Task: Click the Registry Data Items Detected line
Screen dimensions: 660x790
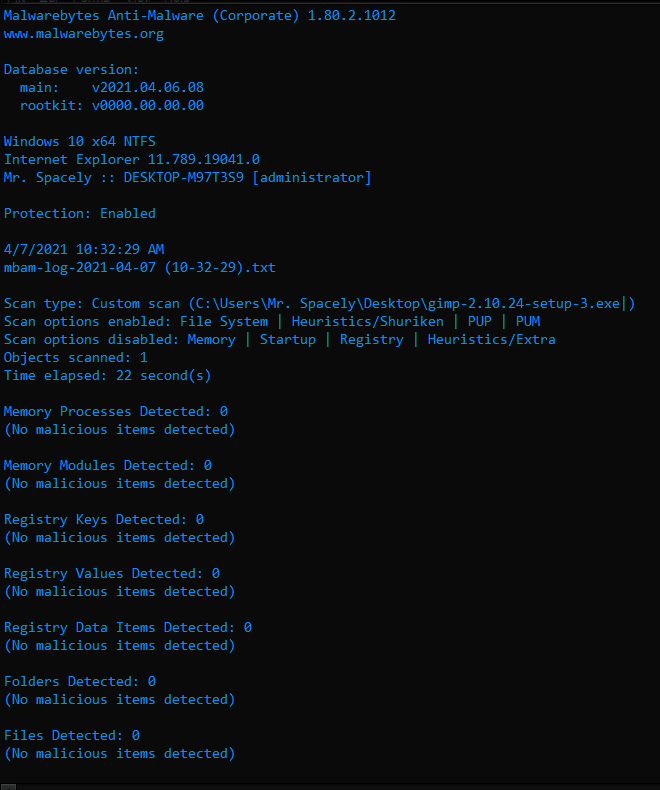Action: pyautogui.click(x=127, y=628)
